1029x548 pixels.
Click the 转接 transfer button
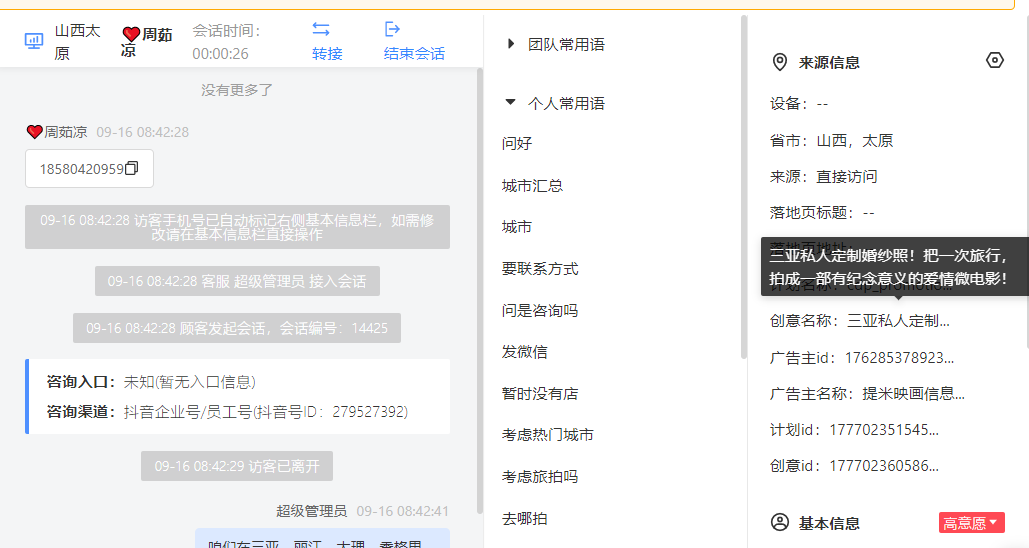pos(327,54)
